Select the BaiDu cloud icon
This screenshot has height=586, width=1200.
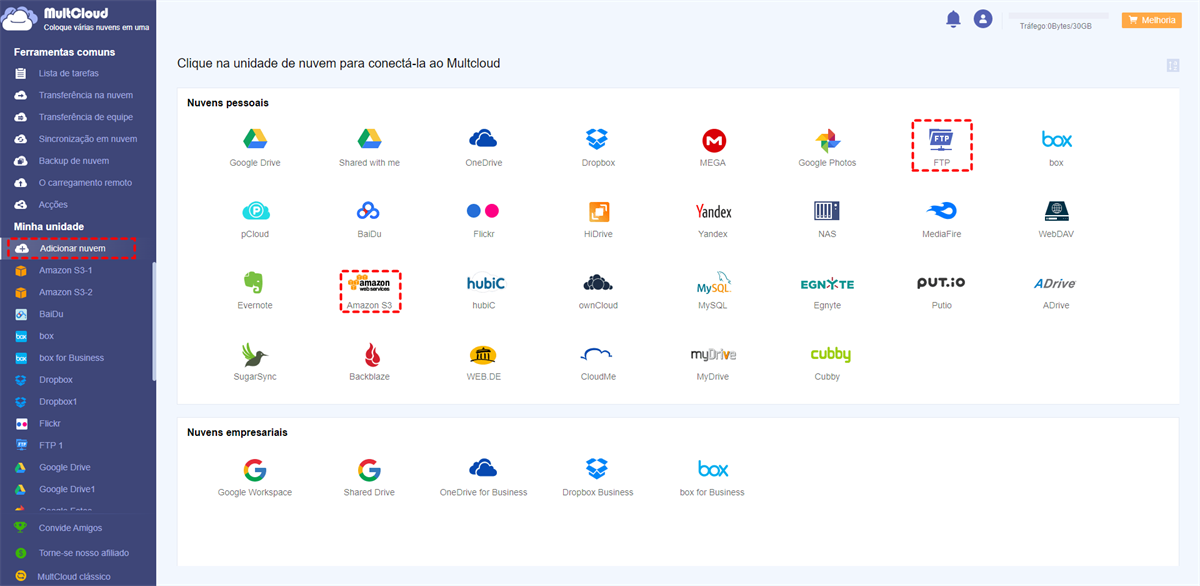369,211
